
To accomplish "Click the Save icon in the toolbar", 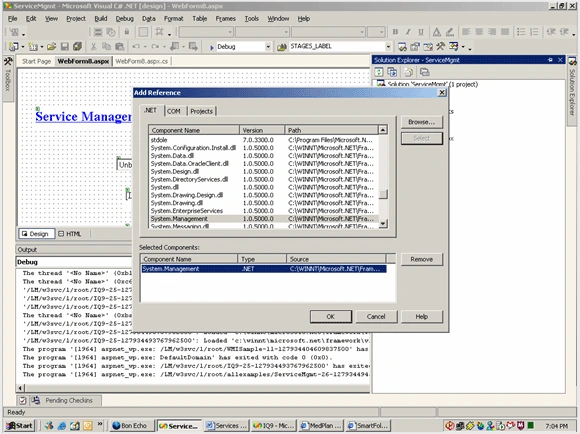I will pyautogui.click(x=65, y=47).
